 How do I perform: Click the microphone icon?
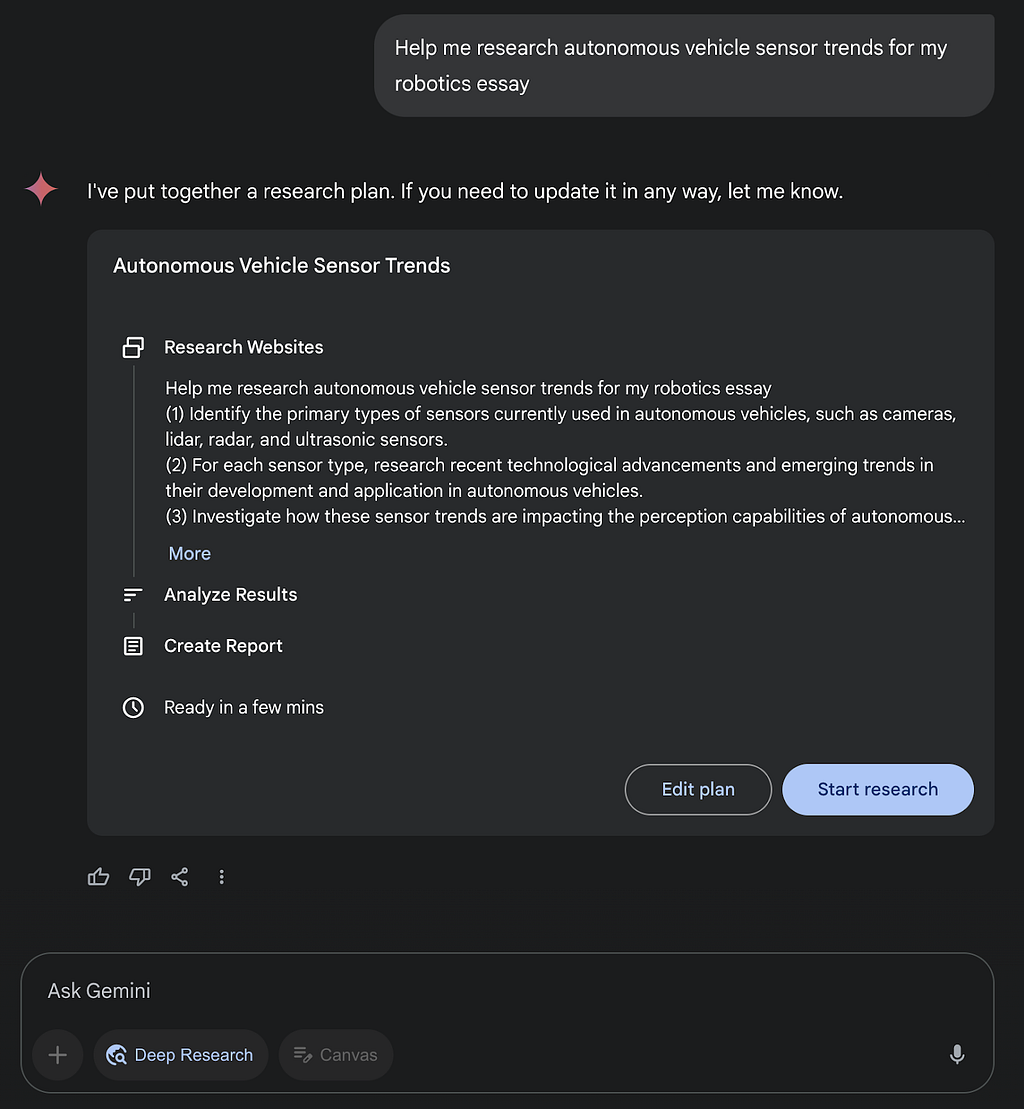(x=957, y=1055)
